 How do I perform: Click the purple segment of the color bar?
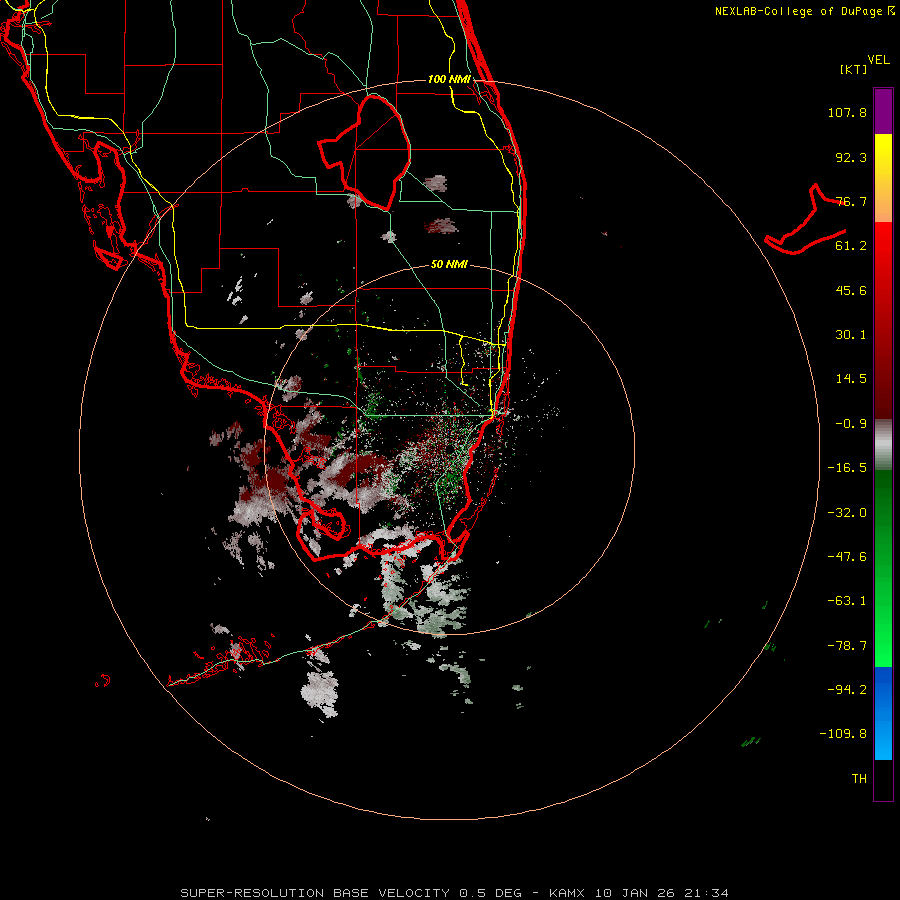point(883,111)
